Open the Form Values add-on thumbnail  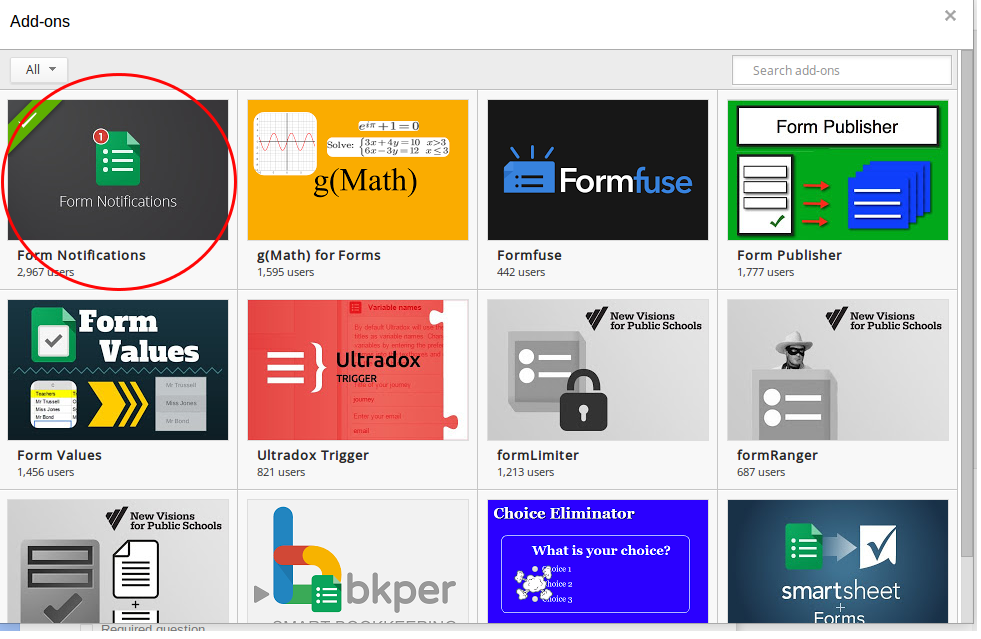click(118, 370)
